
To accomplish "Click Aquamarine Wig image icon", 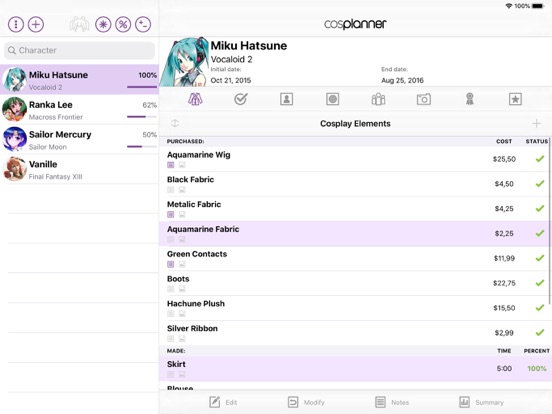I will (182, 165).
